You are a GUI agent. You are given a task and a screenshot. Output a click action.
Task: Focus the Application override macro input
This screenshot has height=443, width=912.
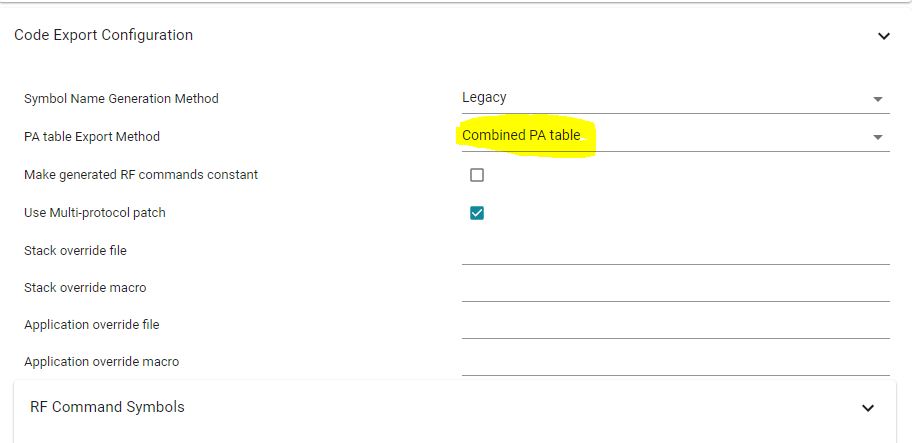point(675,362)
